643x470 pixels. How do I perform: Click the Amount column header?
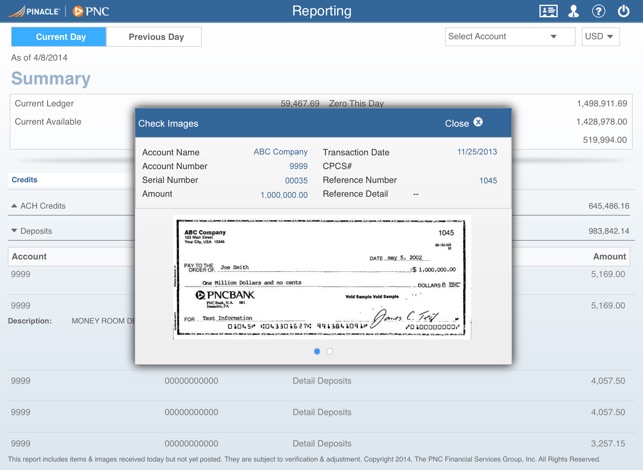tap(609, 256)
